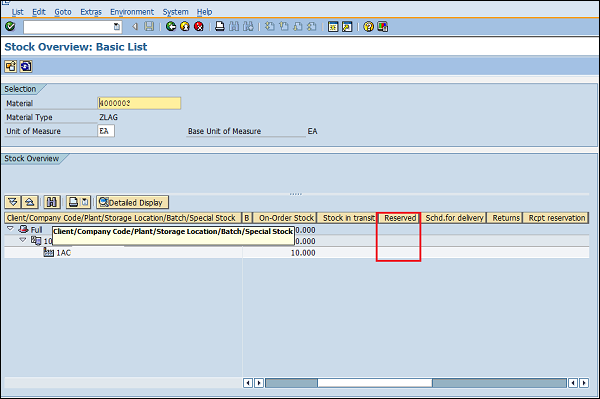Open the Help menu

point(204,12)
